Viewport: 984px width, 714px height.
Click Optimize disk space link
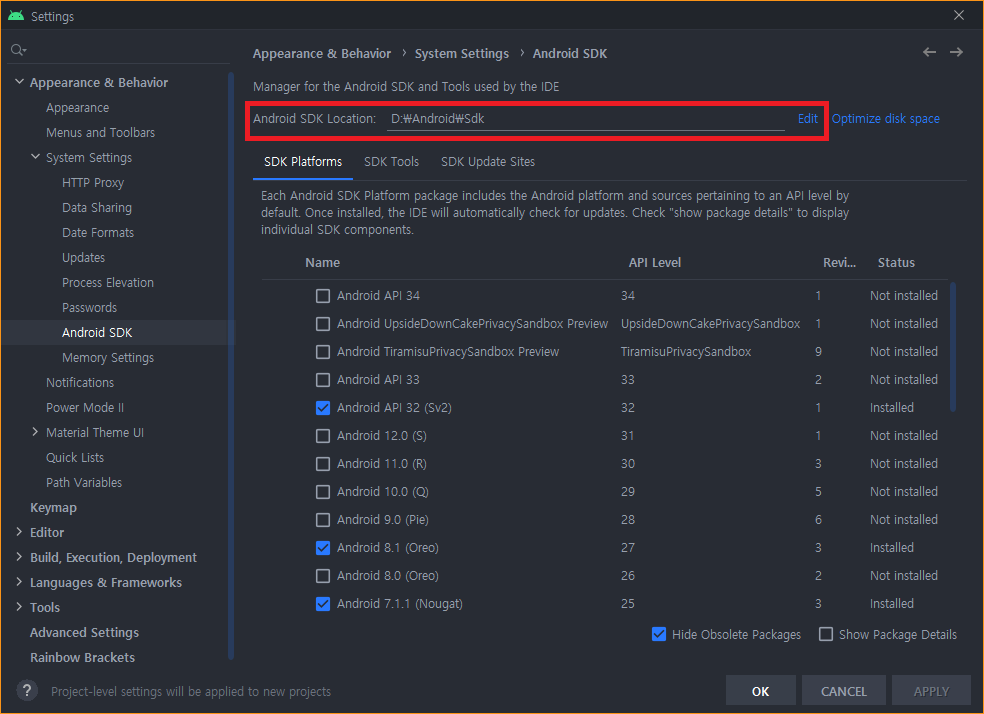885,119
